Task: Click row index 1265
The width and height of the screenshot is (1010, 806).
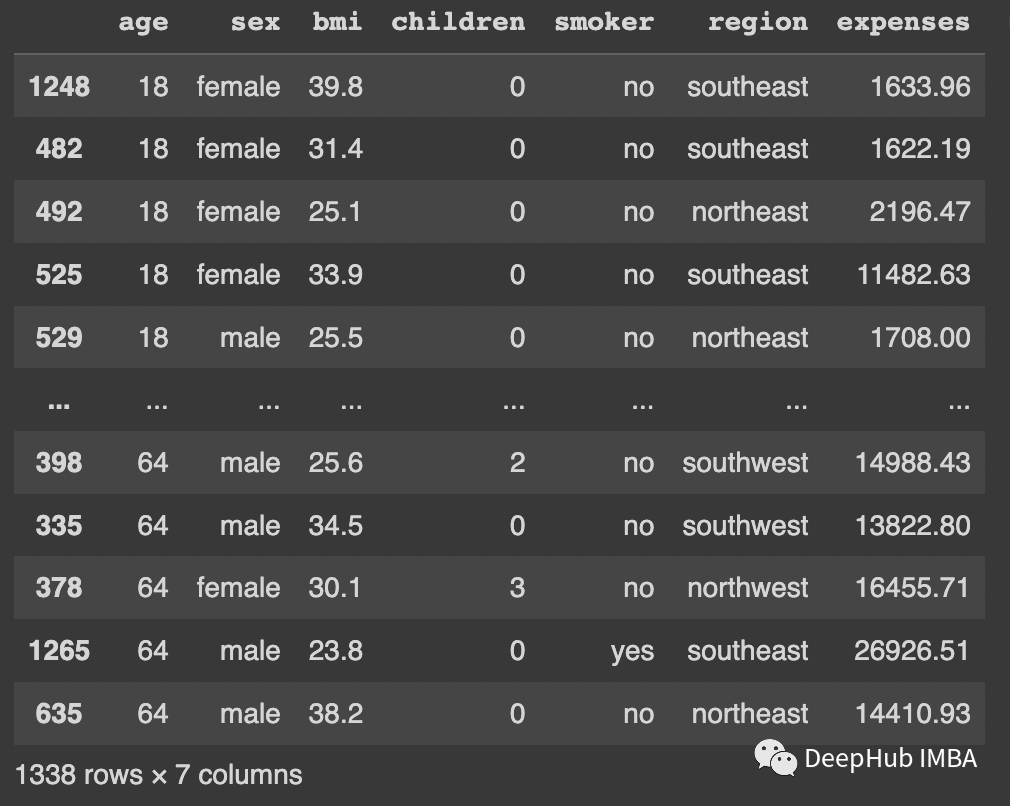Action: click(59, 652)
